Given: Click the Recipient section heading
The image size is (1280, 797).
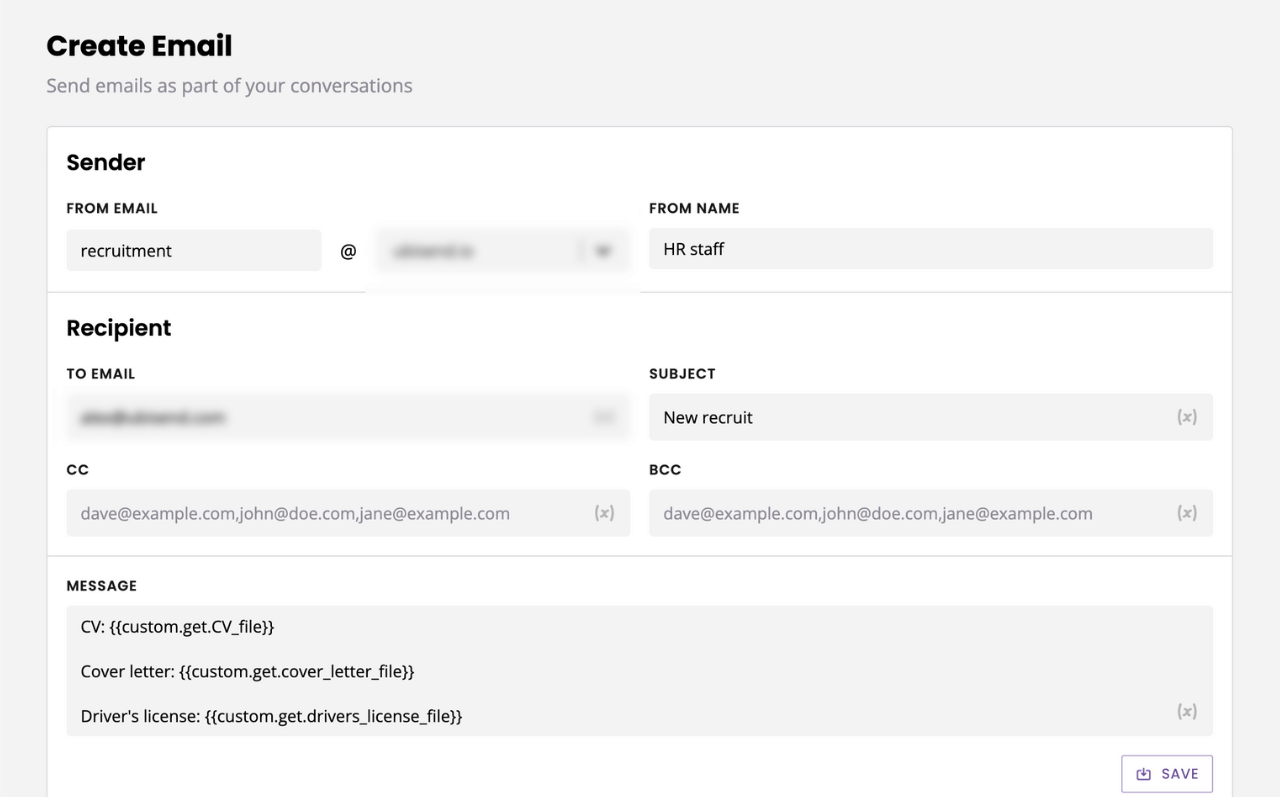Looking at the screenshot, I should pos(119,328).
